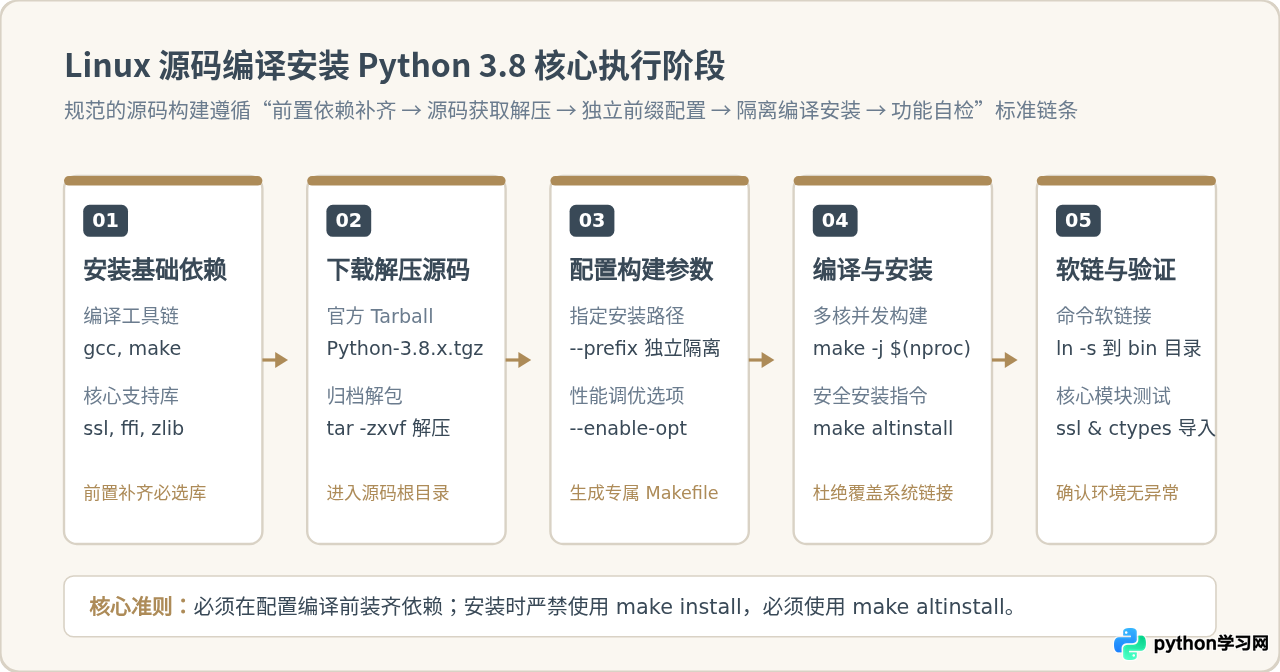1280x672 pixels.
Task: Select the text "ssl, ffi, zlib"
Action: [x=134, y=429]
